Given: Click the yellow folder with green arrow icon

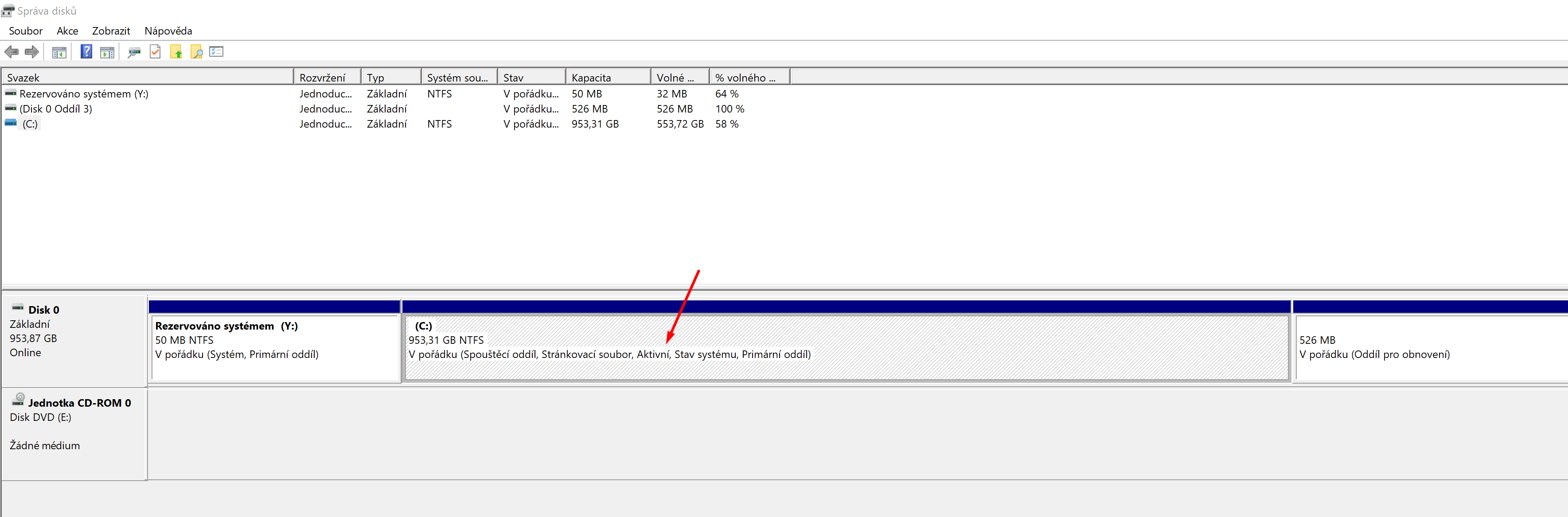Looking at the screenshot, I should click(x=176, y=52).
